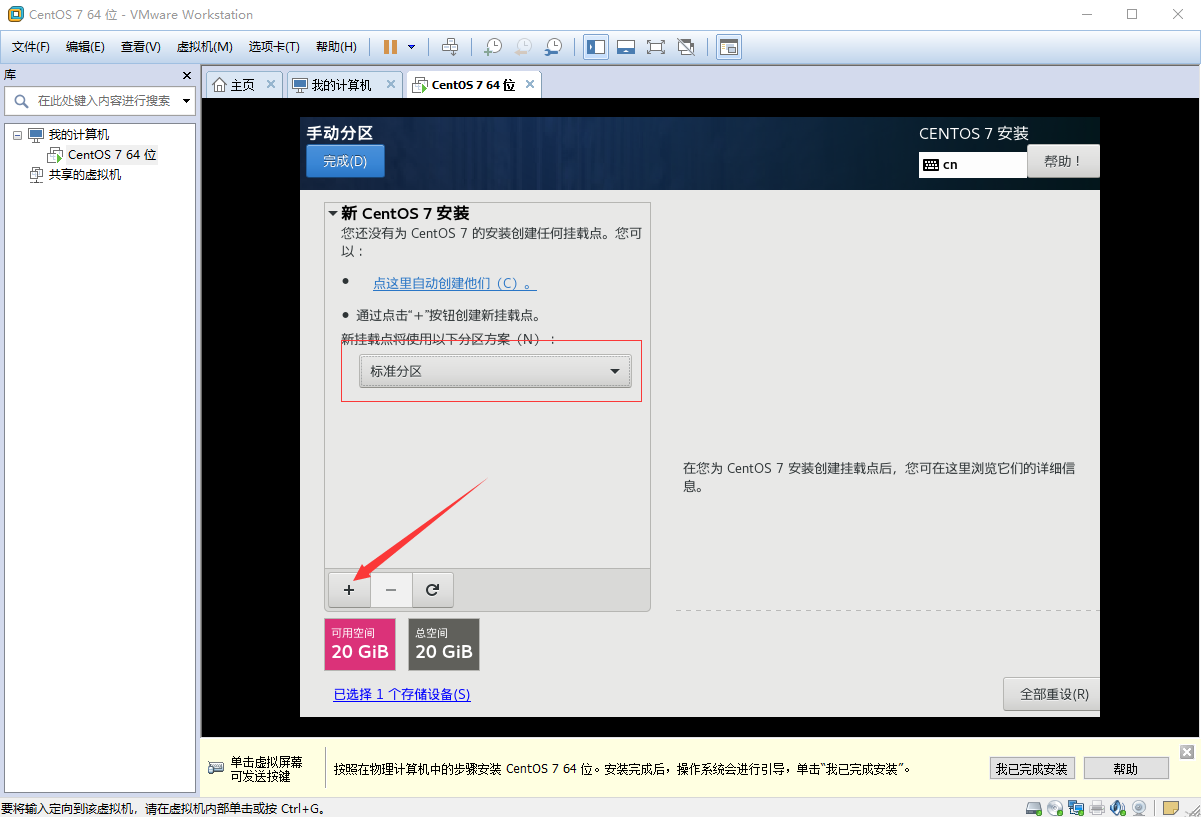This screenshot has height=817, width=1201.
Task: Open the 文件(F) menu
Action: coord(31,47)
